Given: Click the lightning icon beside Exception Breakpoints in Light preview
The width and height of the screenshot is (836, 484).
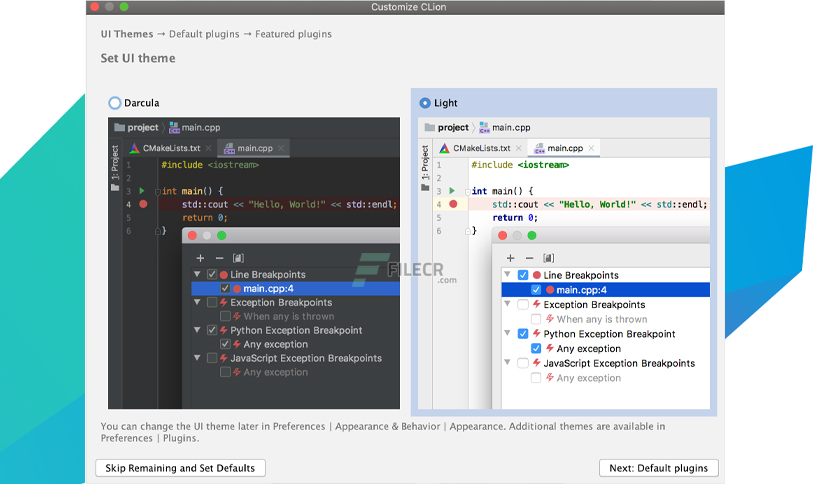Looking at the screenshot, I should (536, 304).
